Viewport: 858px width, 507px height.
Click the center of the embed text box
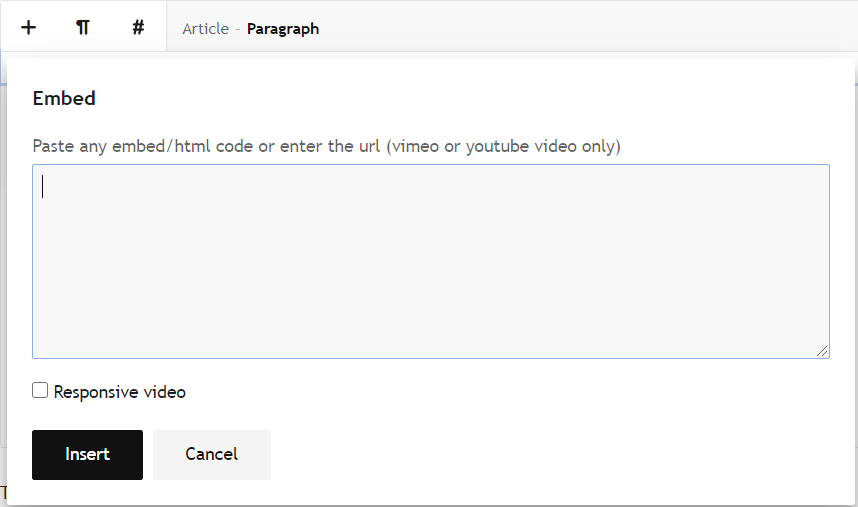(x=430, y=261)
